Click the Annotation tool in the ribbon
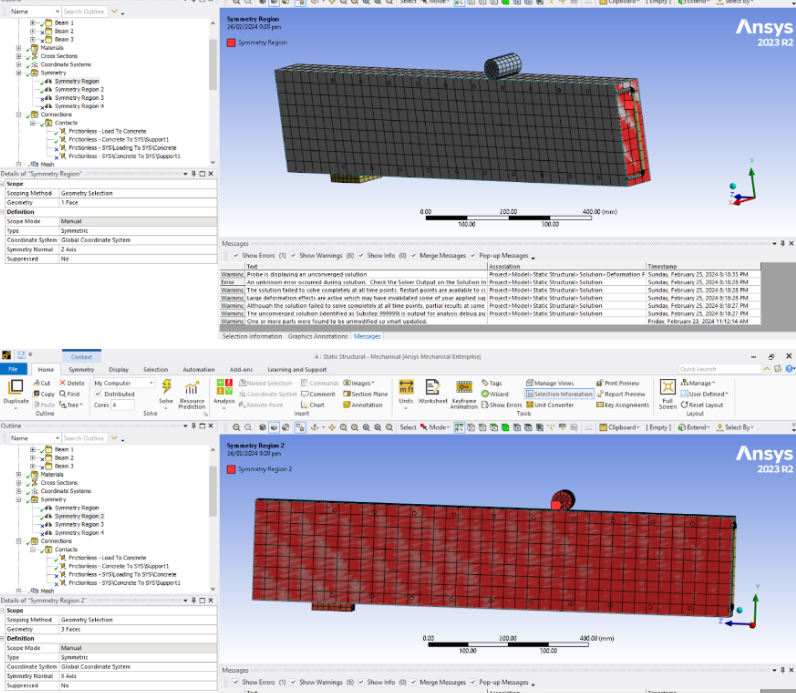This screenshot has width=796, height=693. pyautogui.click(x=363, y=405)
